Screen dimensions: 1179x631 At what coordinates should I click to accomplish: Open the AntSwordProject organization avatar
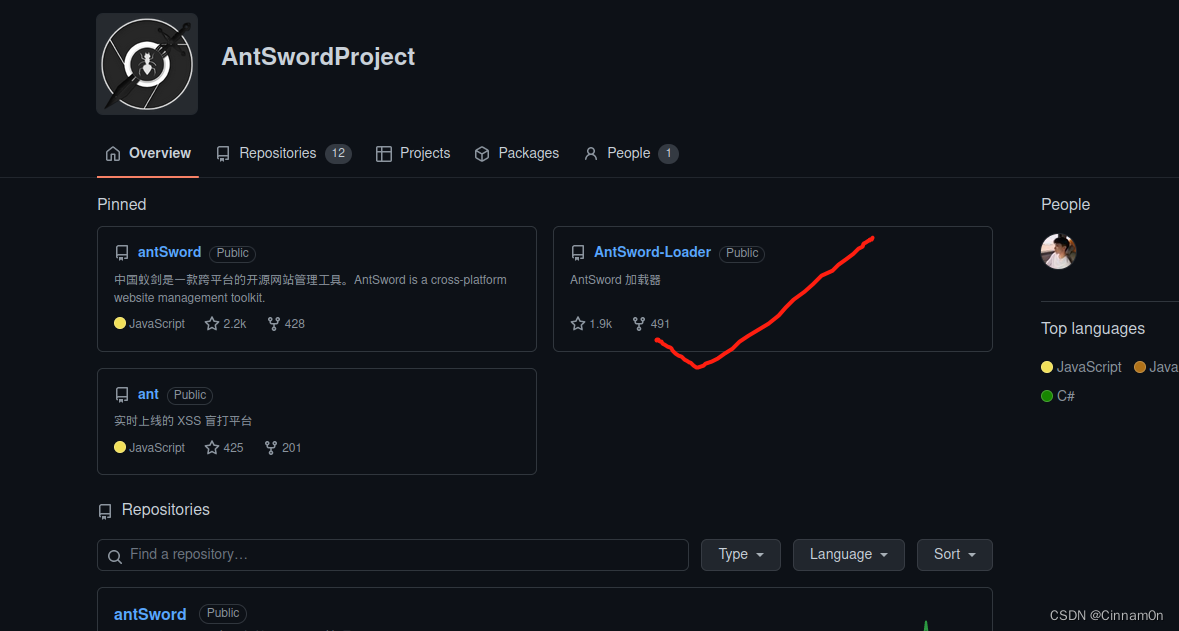point(147,64)
